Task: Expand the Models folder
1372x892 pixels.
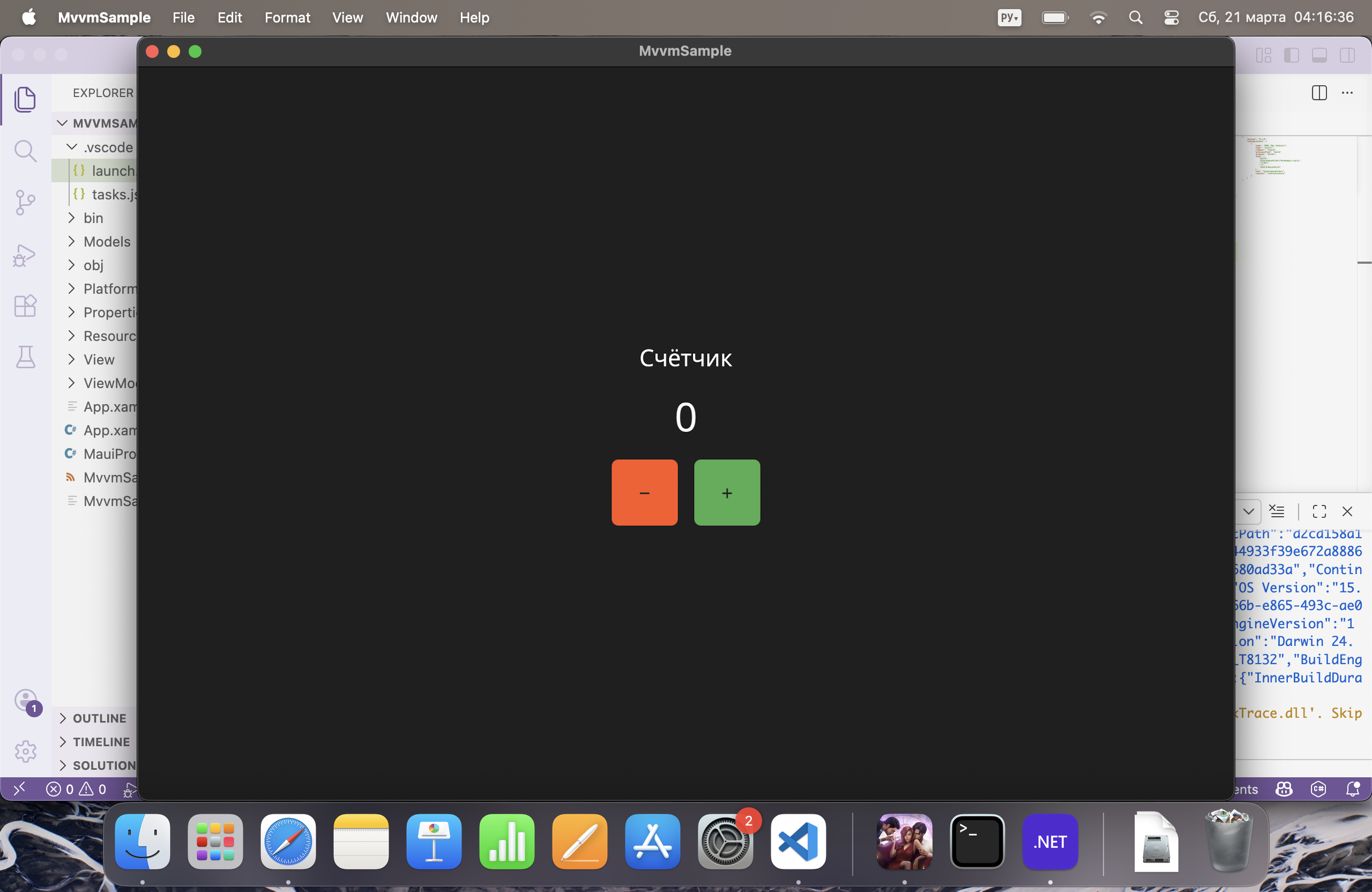Action: 107,242
